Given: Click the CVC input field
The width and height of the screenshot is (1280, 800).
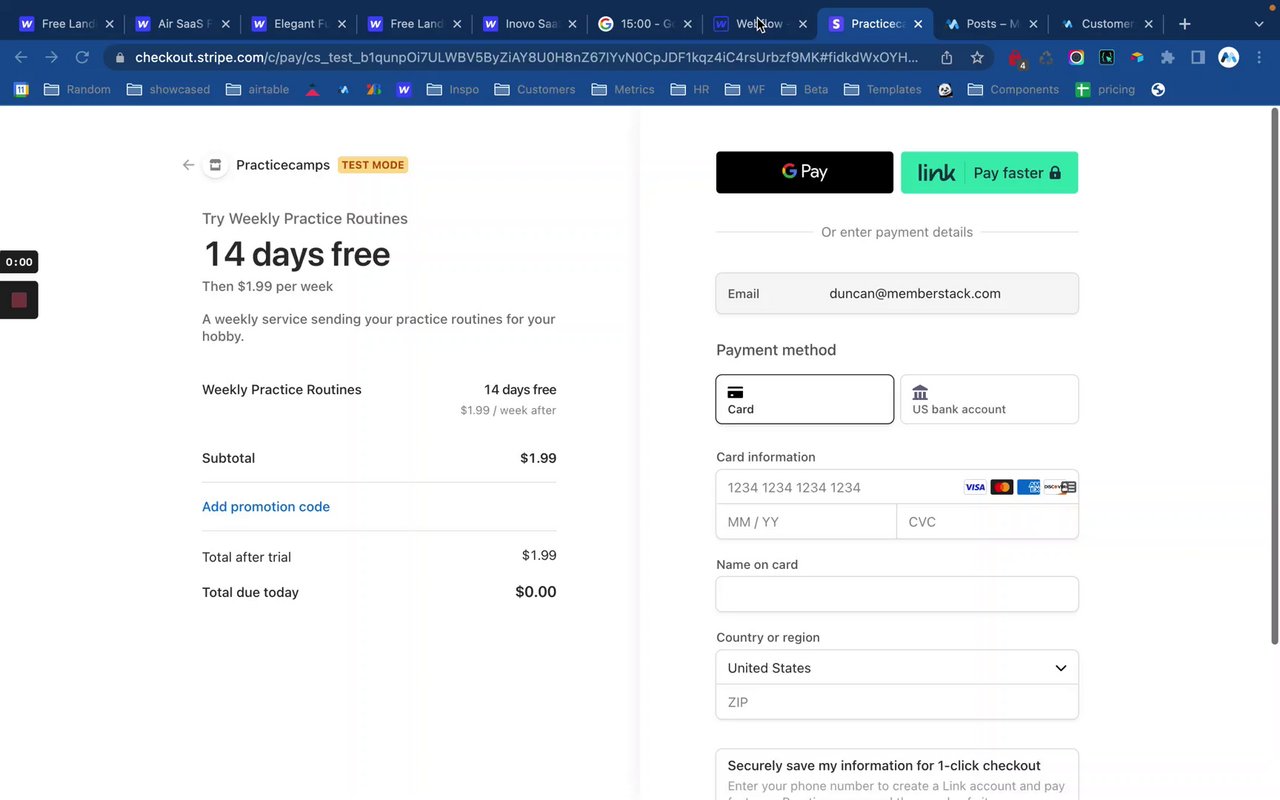Looking at the screenshot, I should (987, 522).
